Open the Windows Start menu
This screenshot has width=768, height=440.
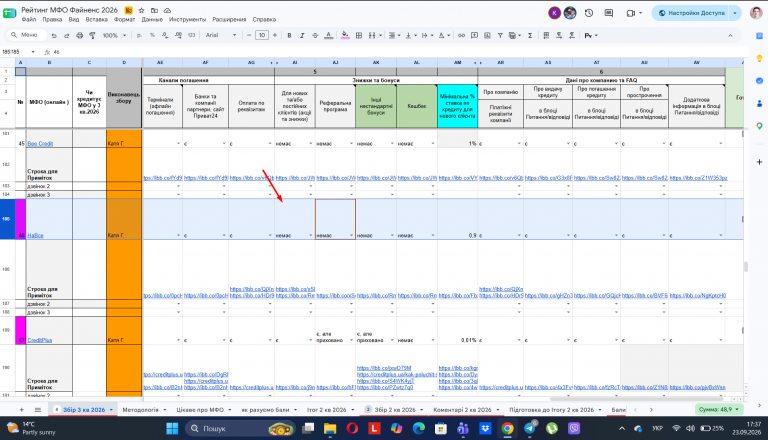[x=172, y=428]
